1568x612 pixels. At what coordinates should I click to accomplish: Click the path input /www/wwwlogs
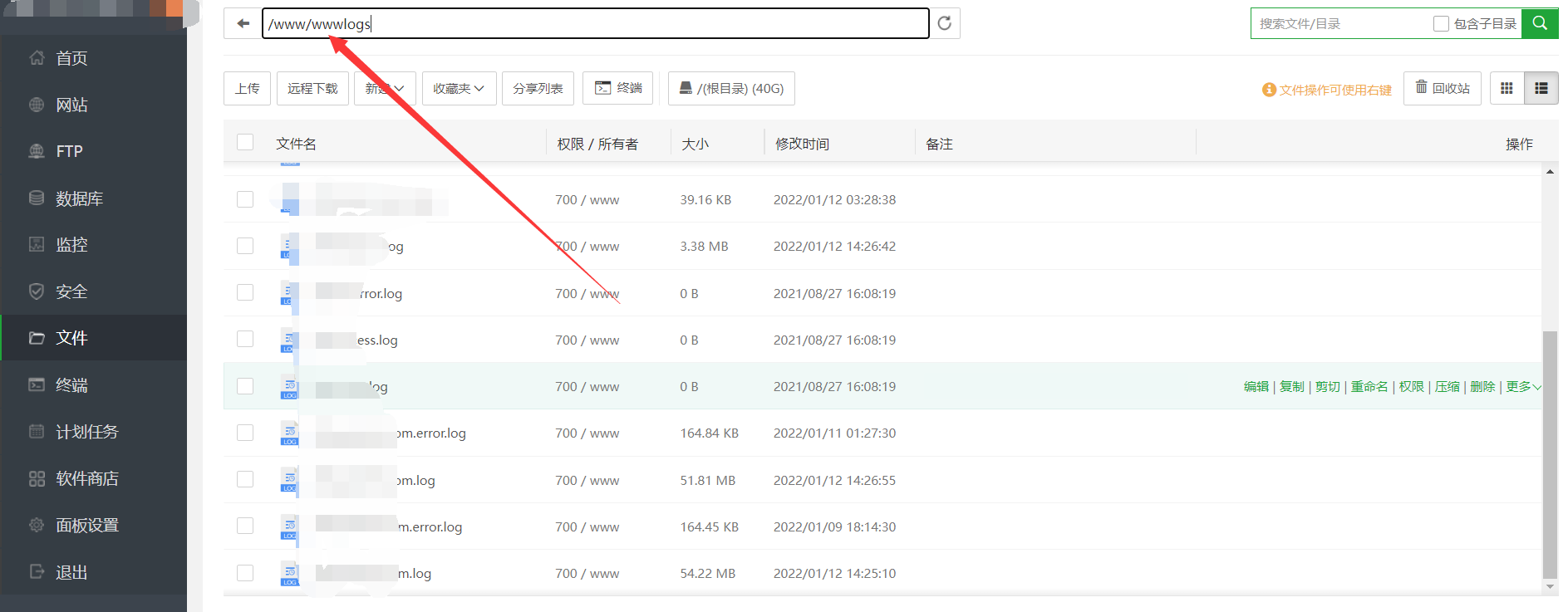596,23
